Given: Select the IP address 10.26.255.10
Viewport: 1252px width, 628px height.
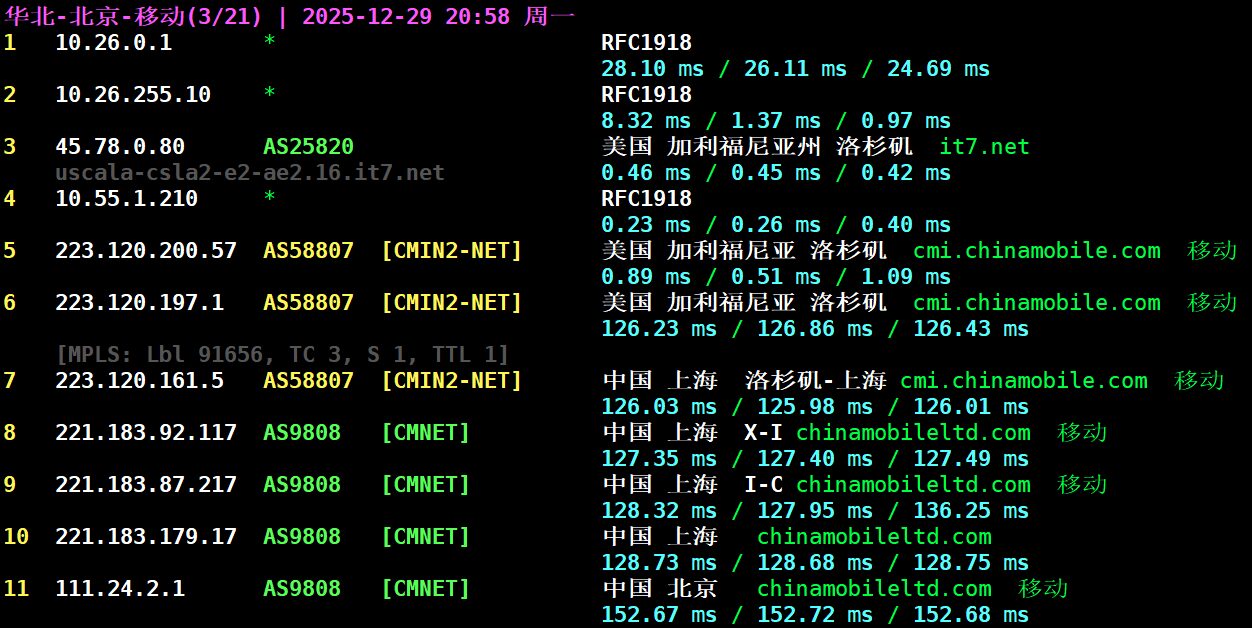Looking at the screenshot, I should 133,94.
